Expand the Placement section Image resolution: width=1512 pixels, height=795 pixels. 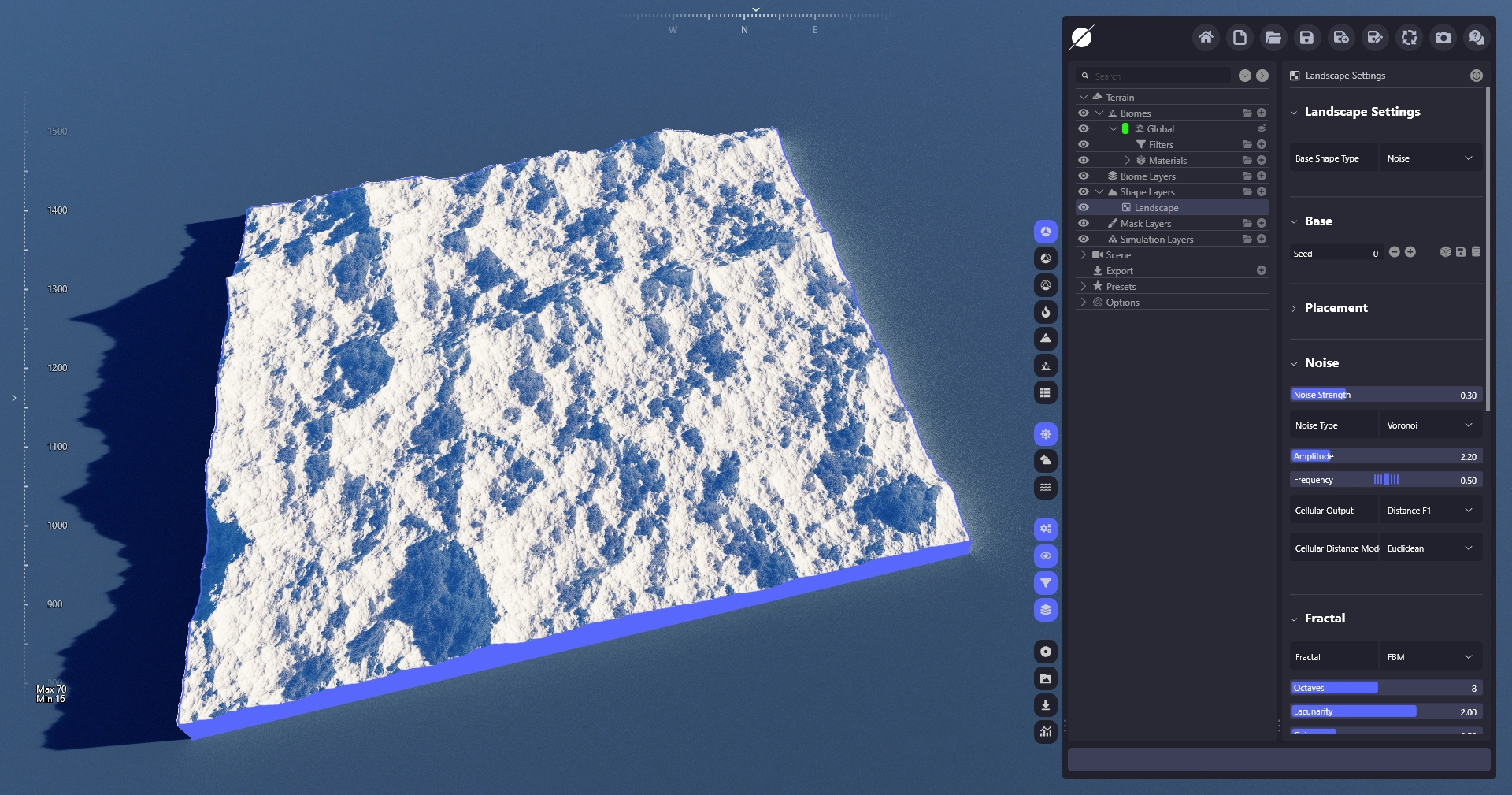1336,308
